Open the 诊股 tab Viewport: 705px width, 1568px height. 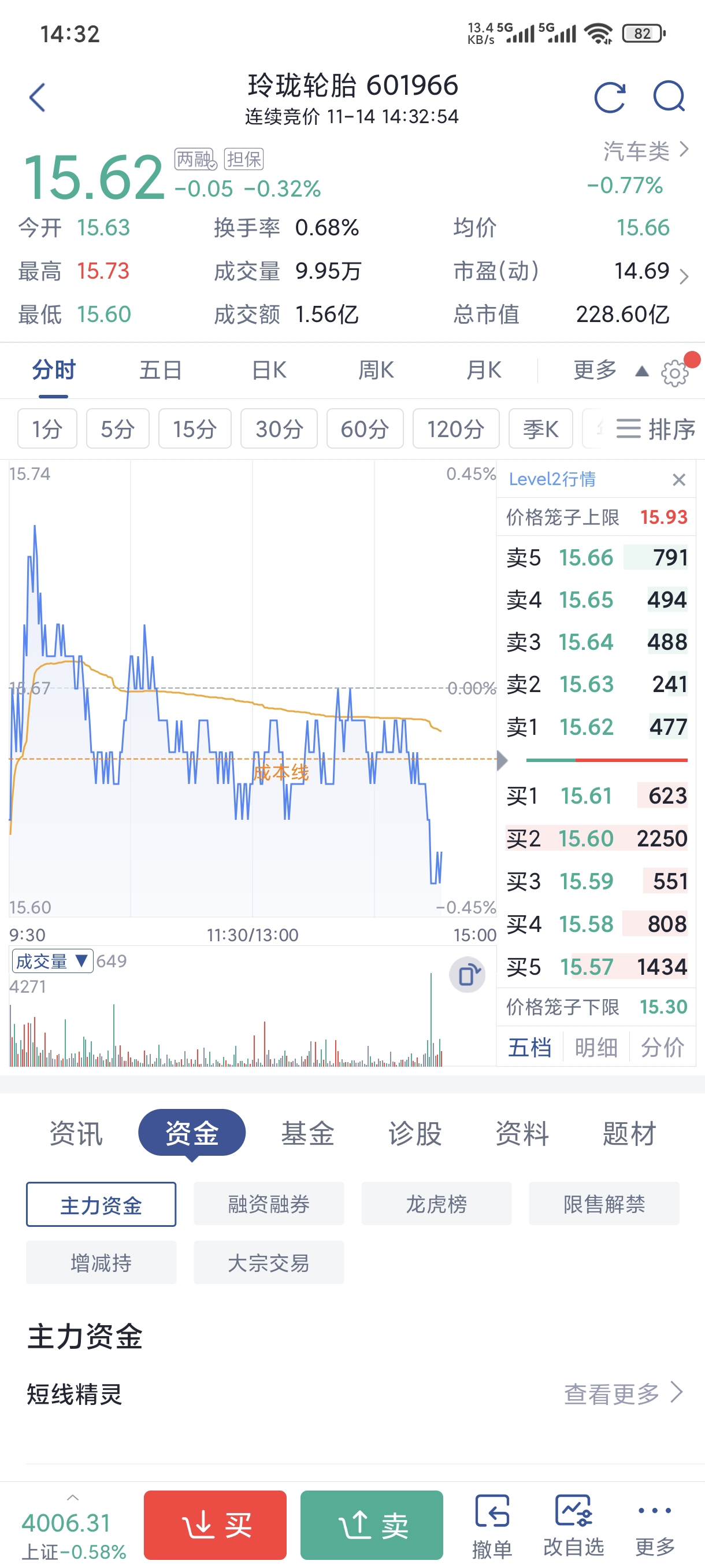click(x=415, y=1133)
